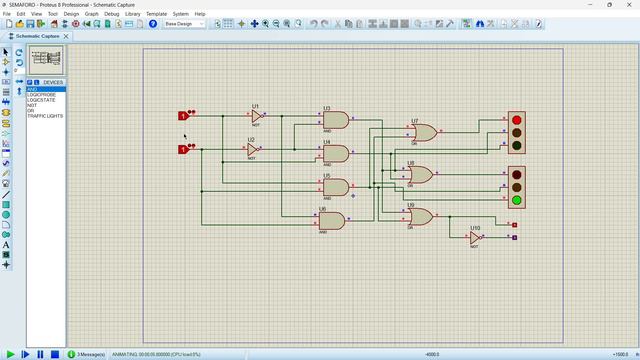Screen dimensions: 640x360
Task: Select AND in the devices list
Action: (x=46, y=89)
